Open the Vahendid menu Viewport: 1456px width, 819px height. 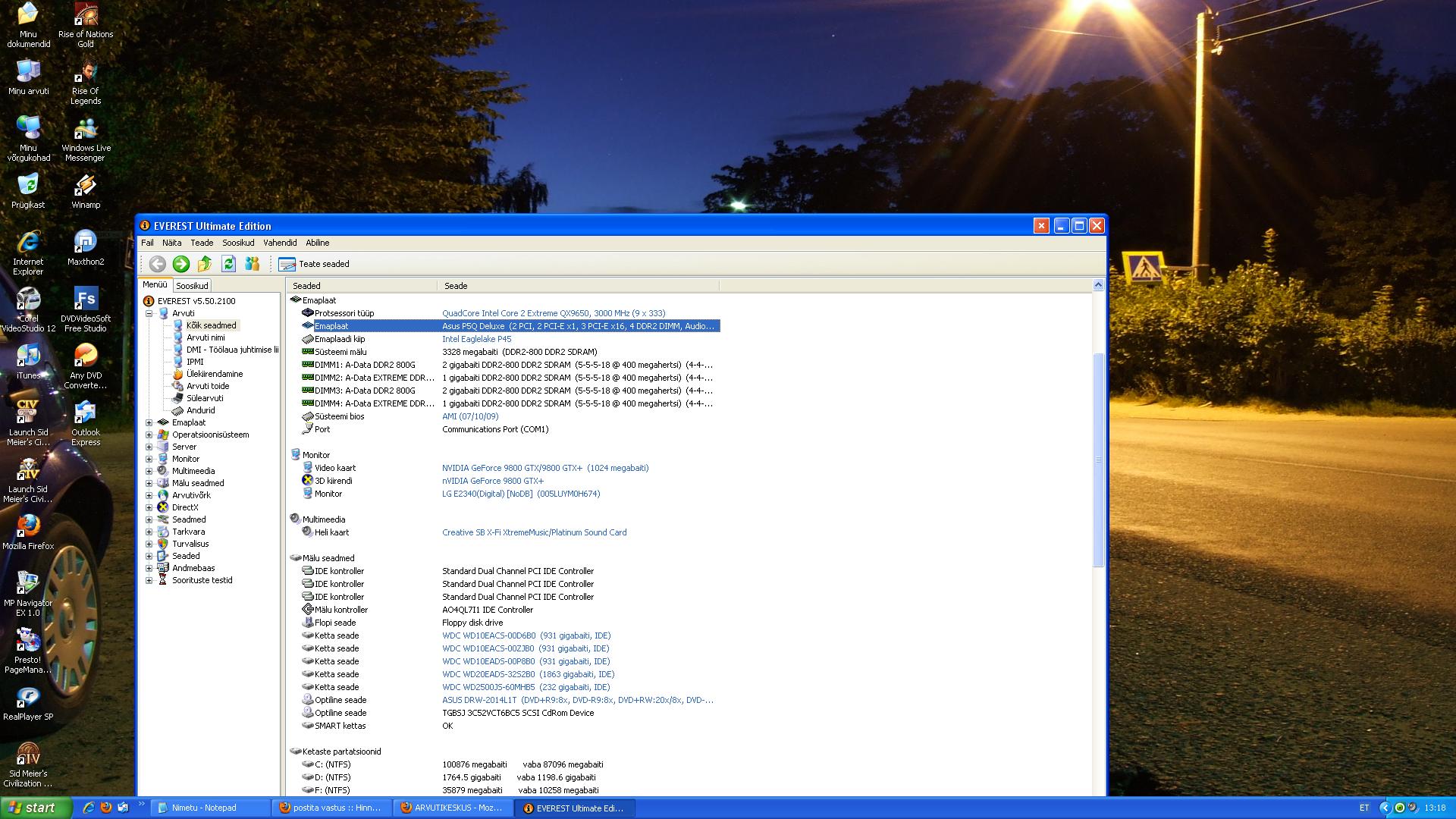click(280, 243)
